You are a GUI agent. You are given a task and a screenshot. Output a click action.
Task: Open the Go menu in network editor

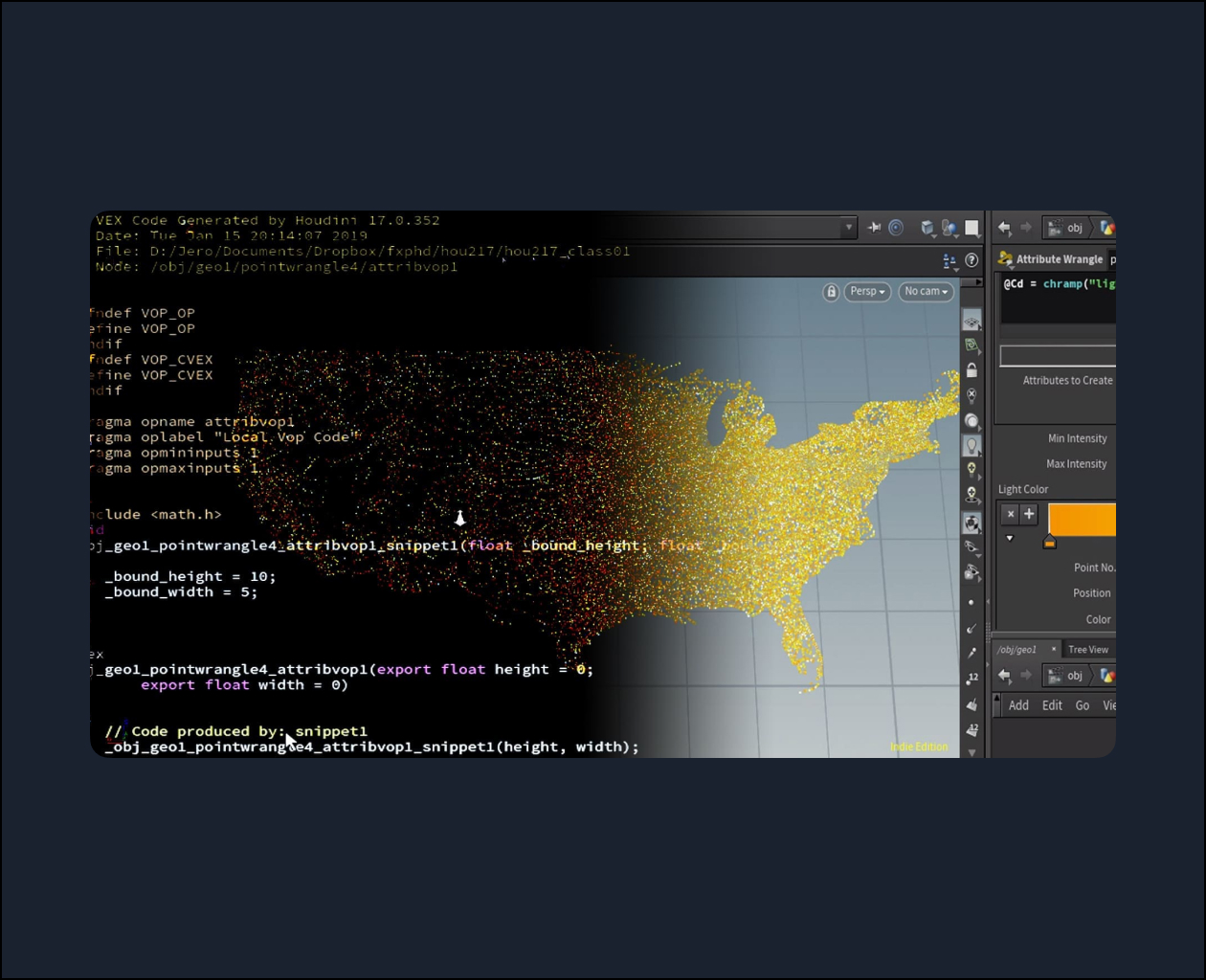pyautogui.click(x=1083, y=705)
